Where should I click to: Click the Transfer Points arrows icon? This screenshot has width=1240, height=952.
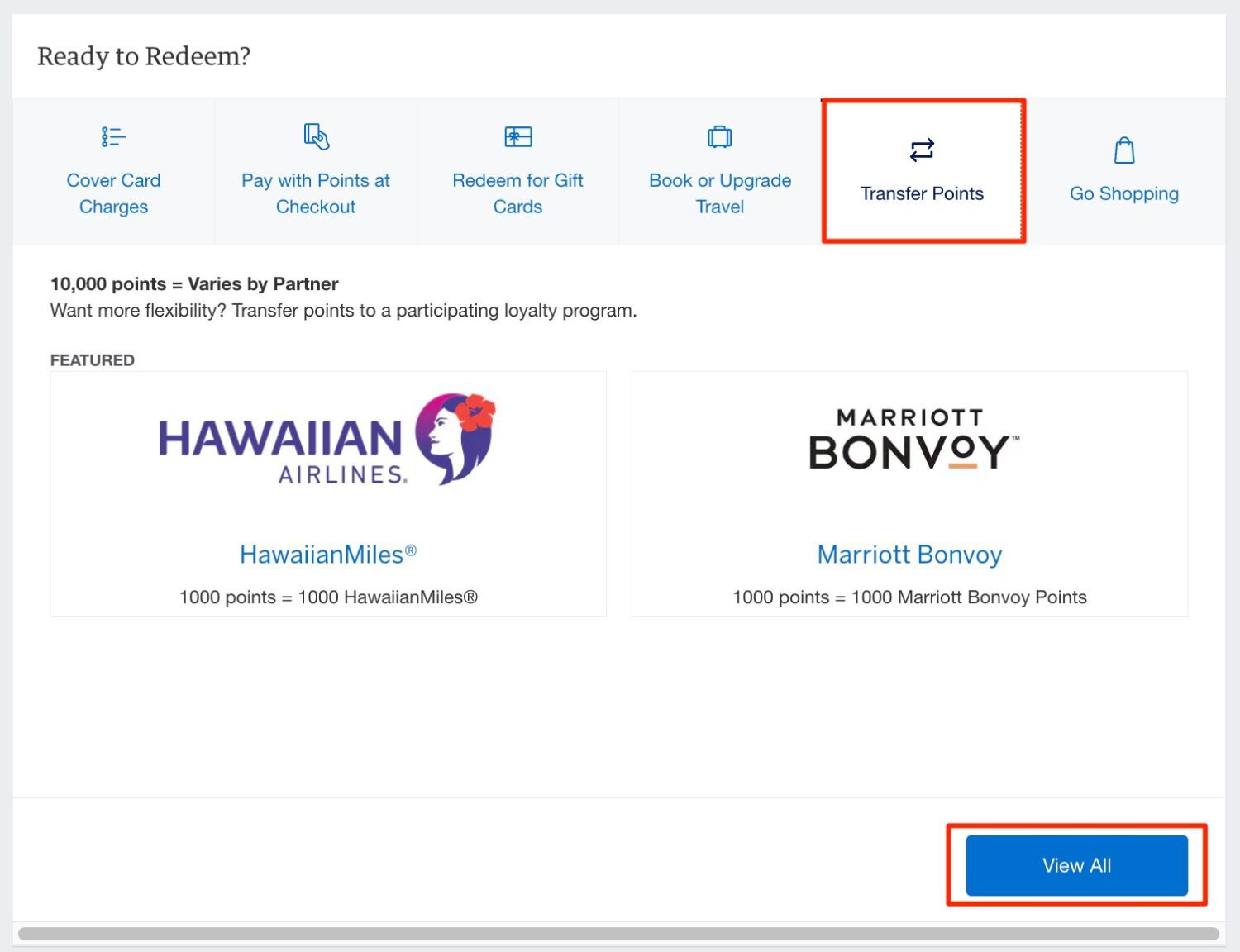(921, 150)
